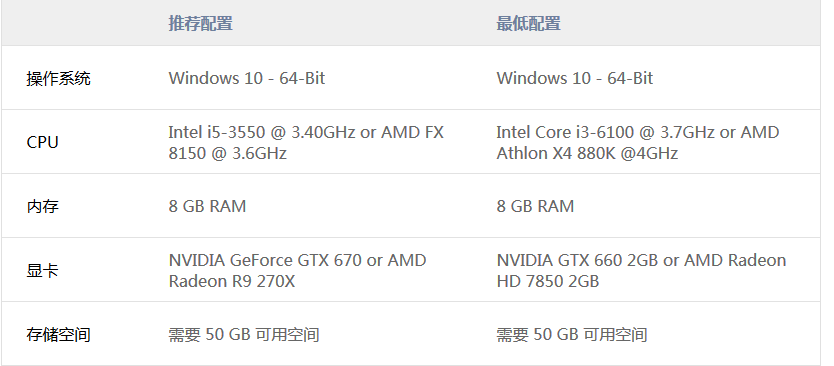Click minimum 8 GB RAM cell
The height and width of the screenshot is (366, 834).
(x=535, y=206)
